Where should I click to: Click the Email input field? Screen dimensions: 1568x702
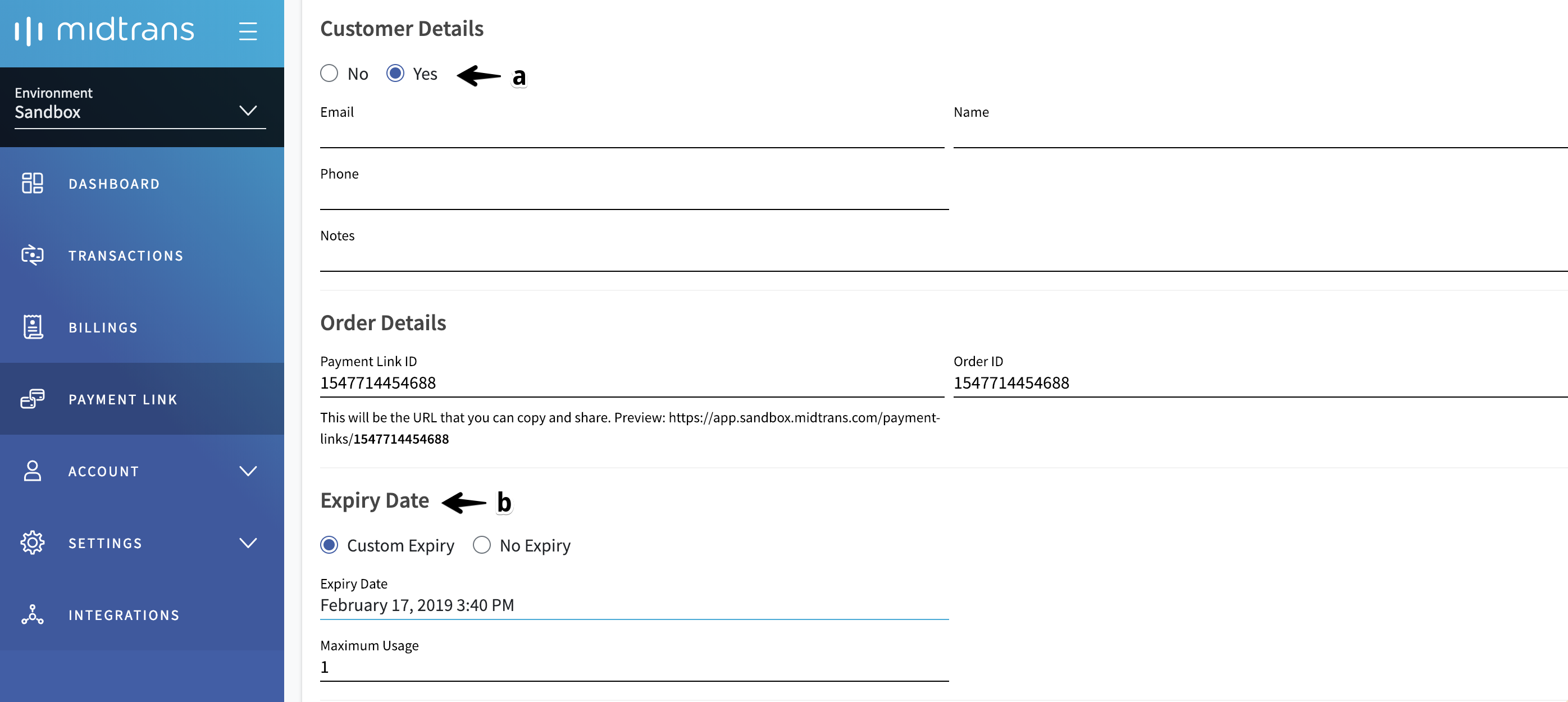[x=631, y=135]
